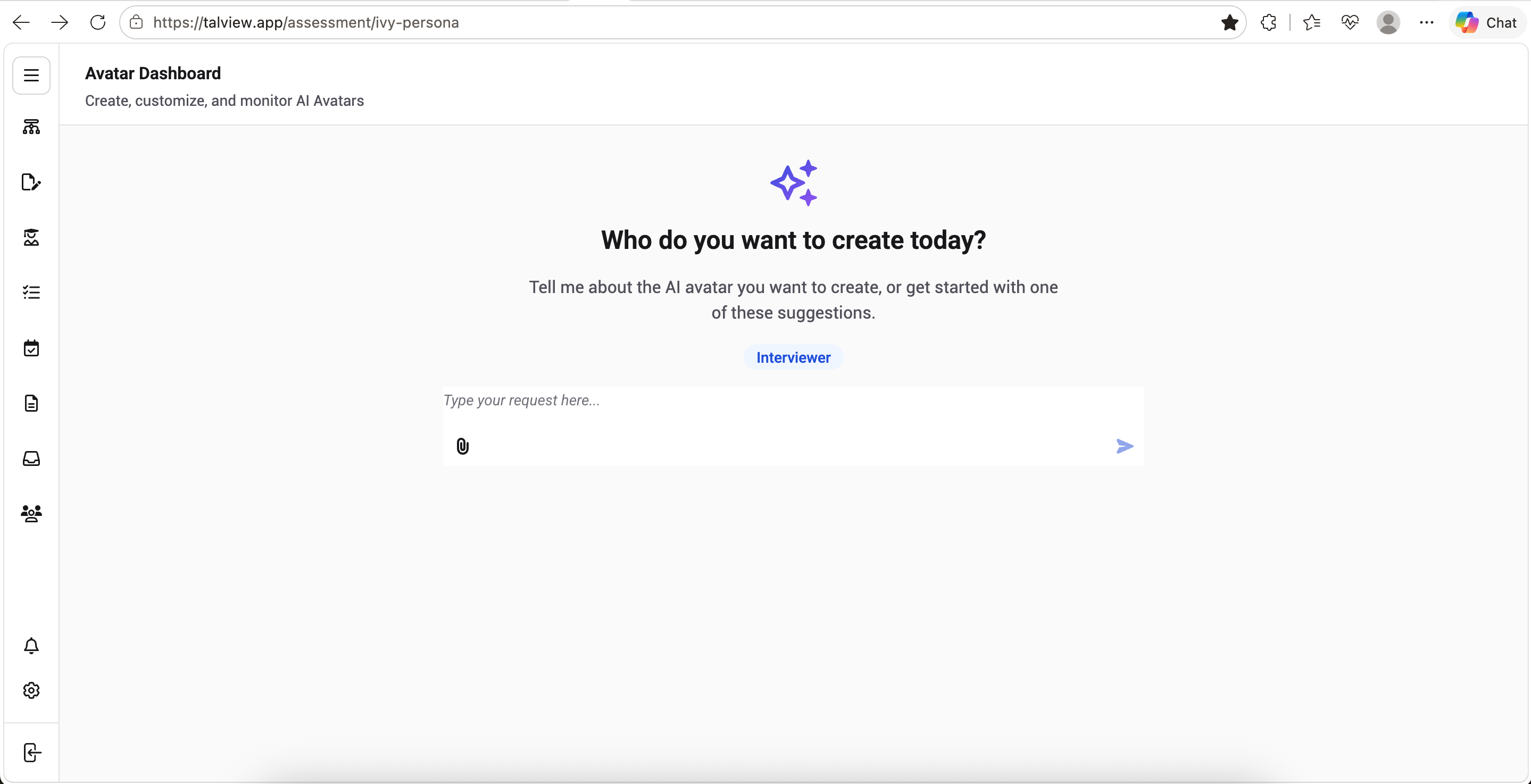The image size is (1531, 784).
Task: Click the document file sidebar icon
Action: (31, 403)
